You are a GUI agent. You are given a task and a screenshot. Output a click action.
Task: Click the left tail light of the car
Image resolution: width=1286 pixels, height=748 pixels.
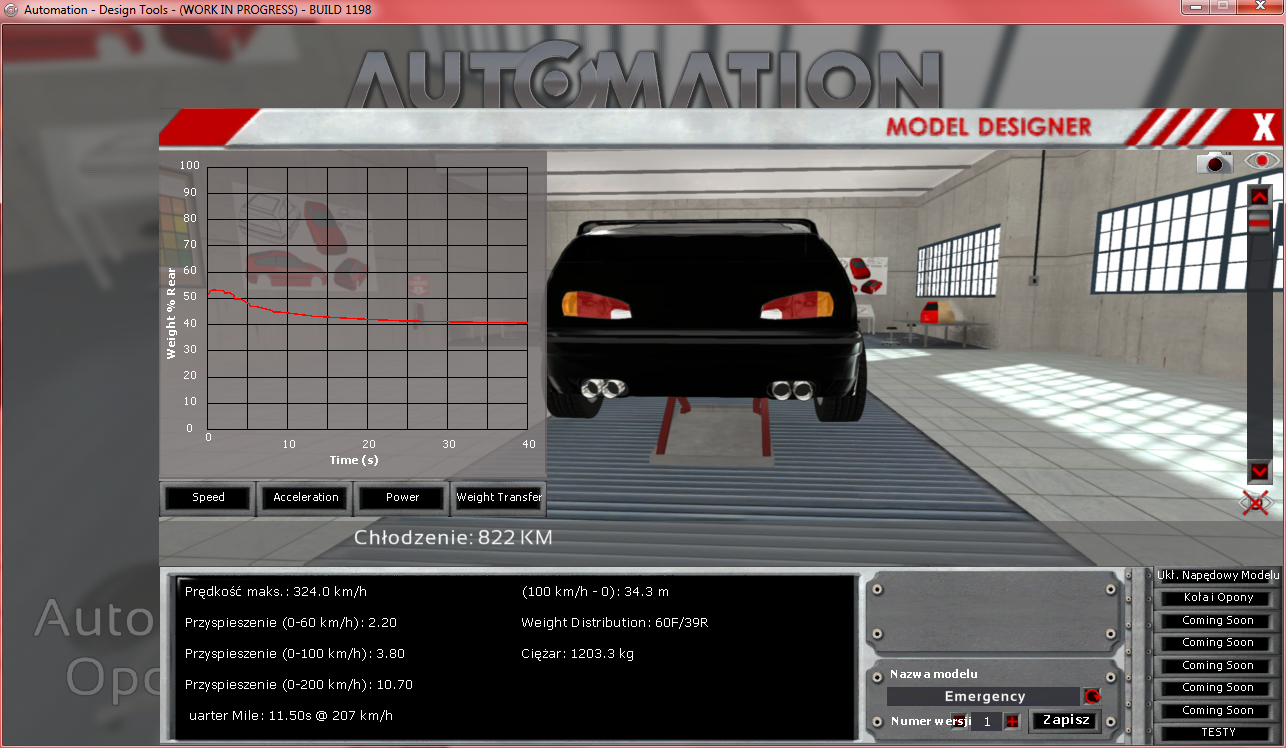click(596, 304)
